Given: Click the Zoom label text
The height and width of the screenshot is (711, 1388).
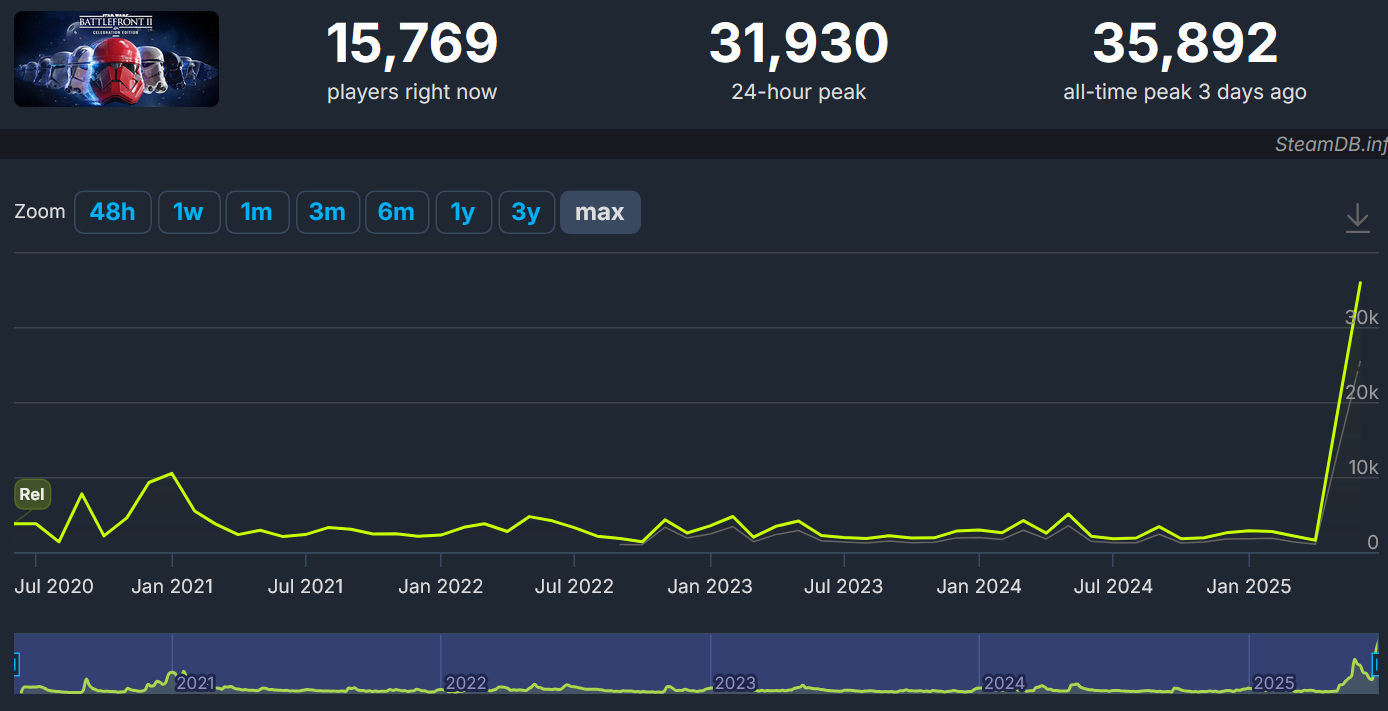Looking at the screenshot, I should [x=40, y=212].
